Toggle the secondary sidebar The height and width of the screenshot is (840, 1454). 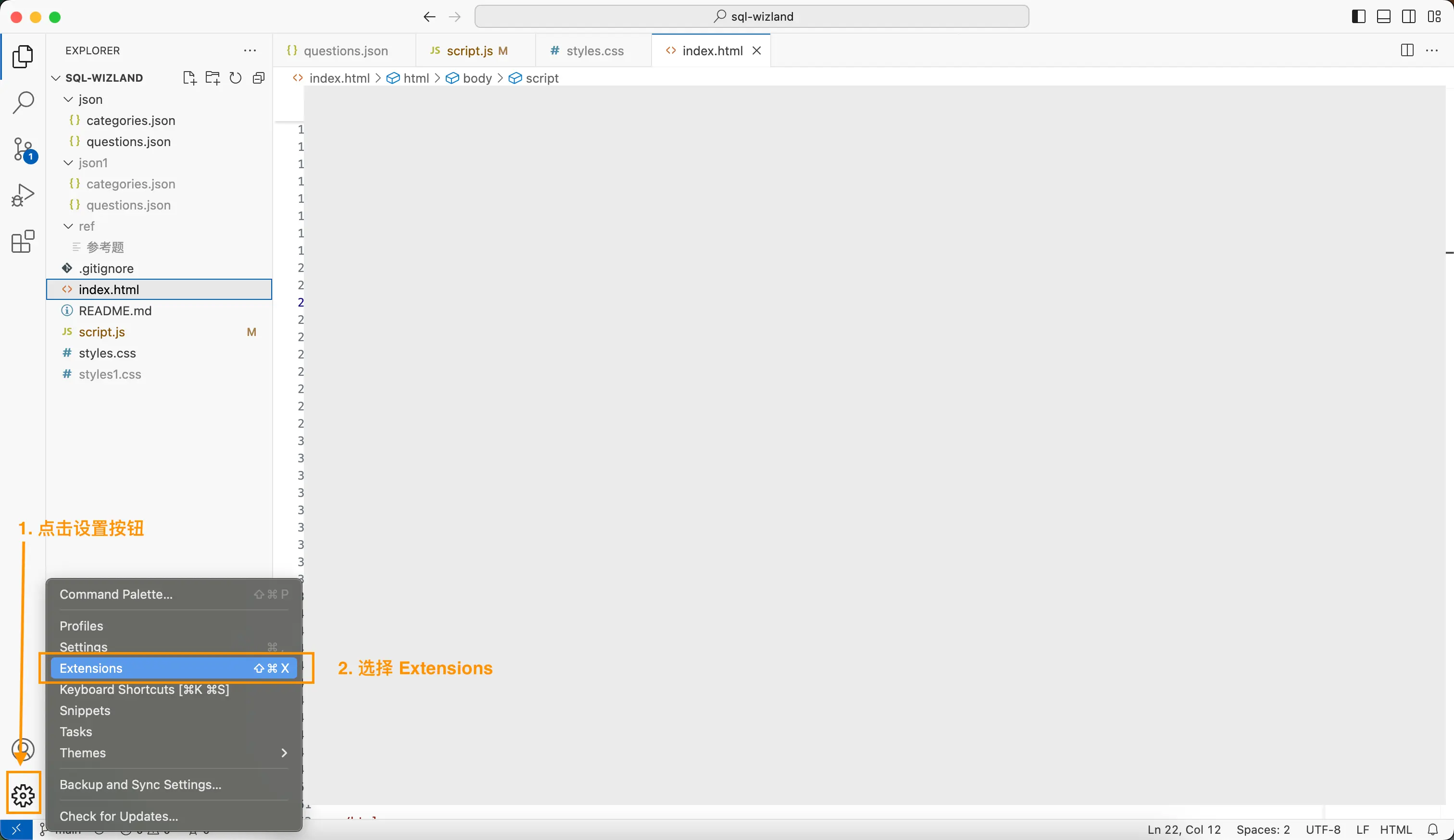pos(1409,16)
